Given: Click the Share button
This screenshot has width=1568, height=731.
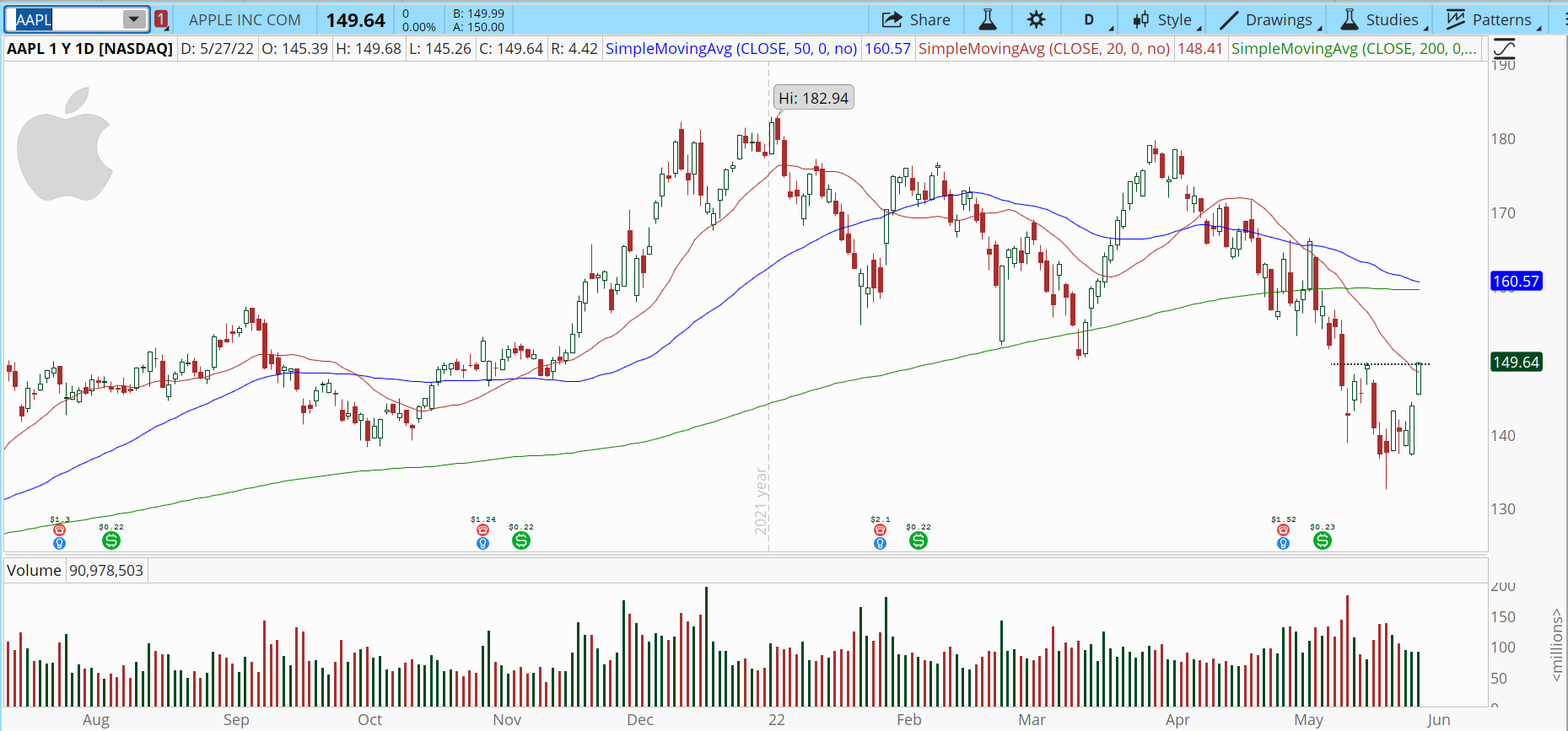Looking at the screenshot, I should [916, 19].
